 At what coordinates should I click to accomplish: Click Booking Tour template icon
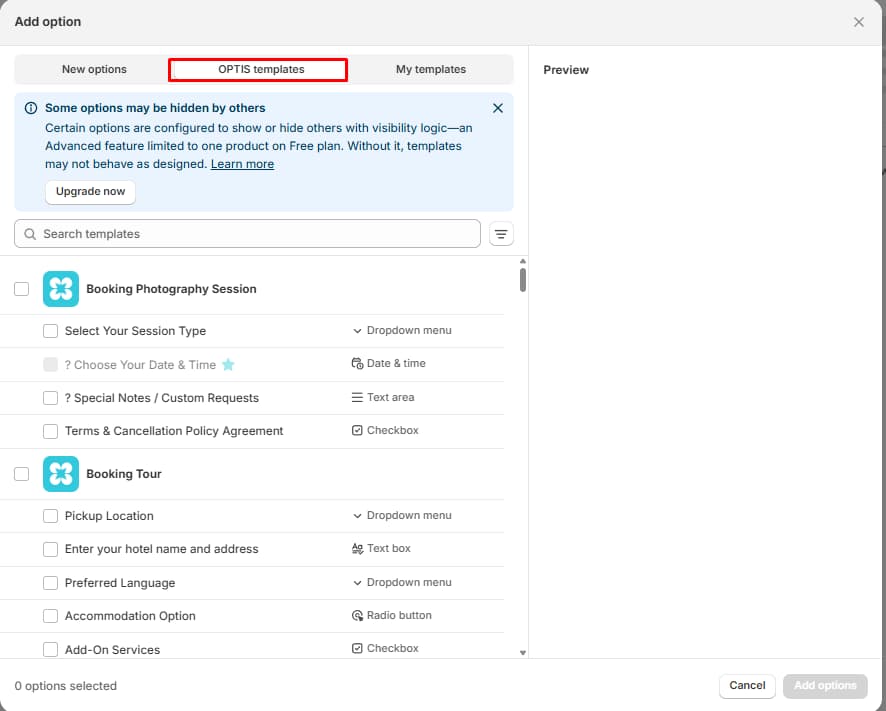[x=61, y=474]
